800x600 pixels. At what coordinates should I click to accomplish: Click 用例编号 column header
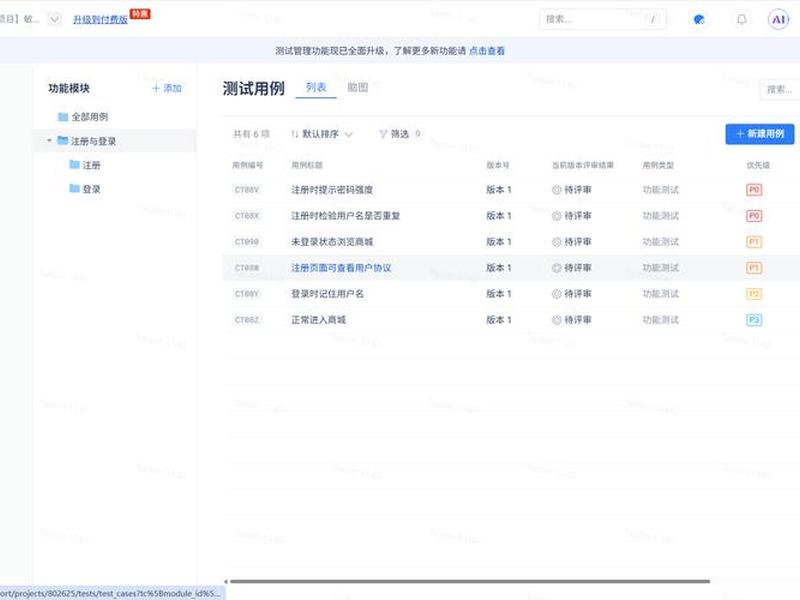[x=247, y=165]
